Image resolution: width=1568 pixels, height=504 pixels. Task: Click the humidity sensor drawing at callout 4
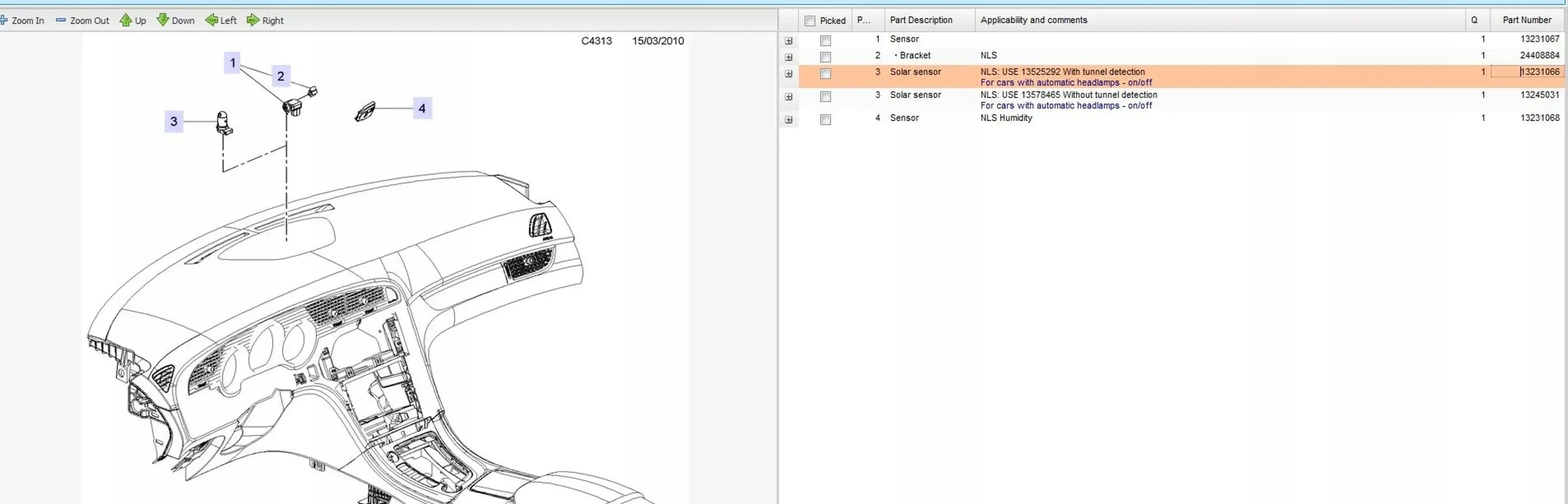point(365,112)
